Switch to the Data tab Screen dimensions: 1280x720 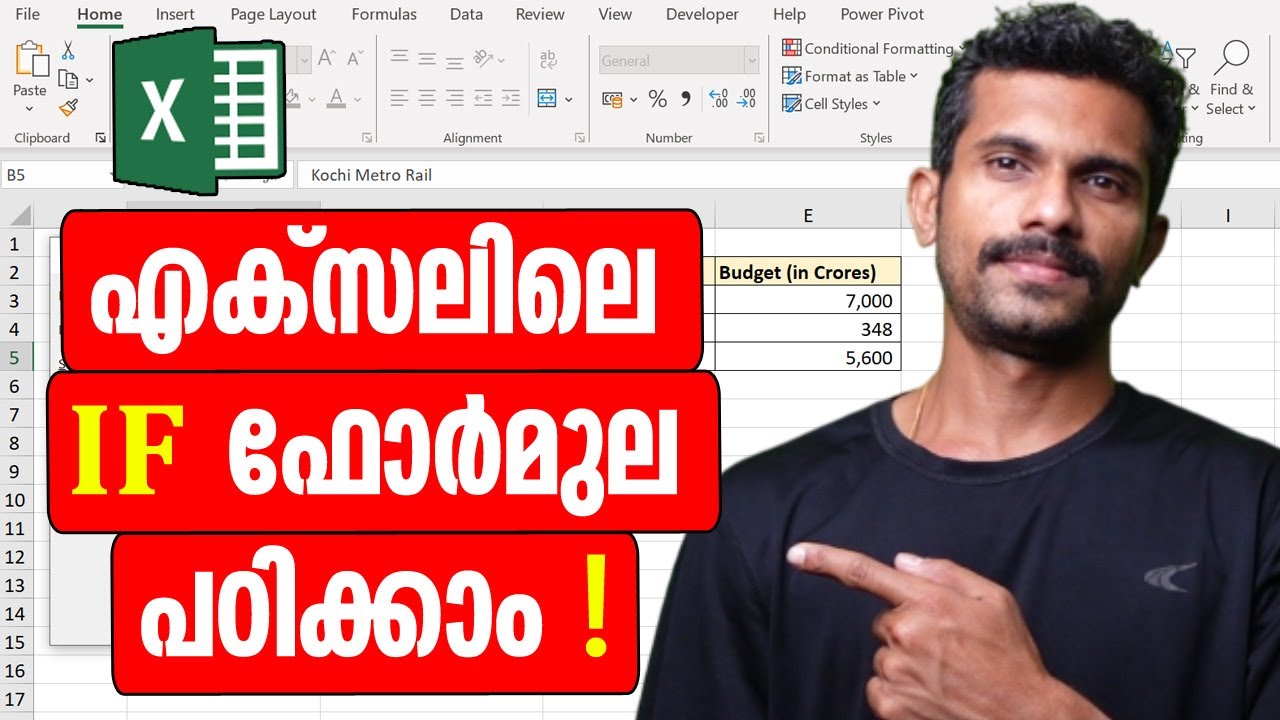[x=466, y=14]
